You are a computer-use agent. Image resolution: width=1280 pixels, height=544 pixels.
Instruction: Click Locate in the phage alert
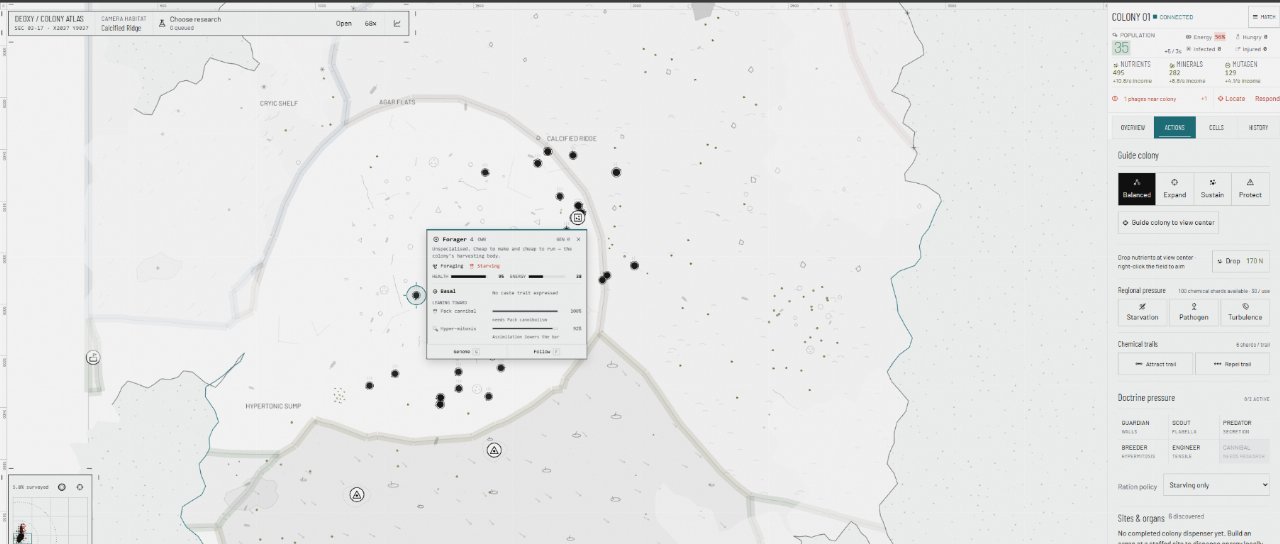pyautogui.click(x=1231, y=98)
